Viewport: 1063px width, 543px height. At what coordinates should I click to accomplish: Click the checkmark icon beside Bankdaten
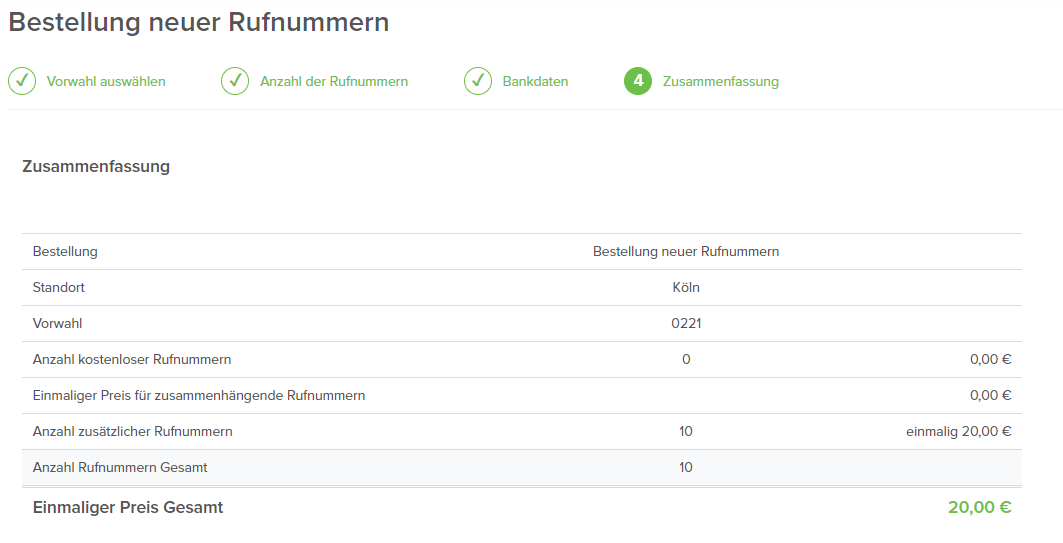[478, 81]
